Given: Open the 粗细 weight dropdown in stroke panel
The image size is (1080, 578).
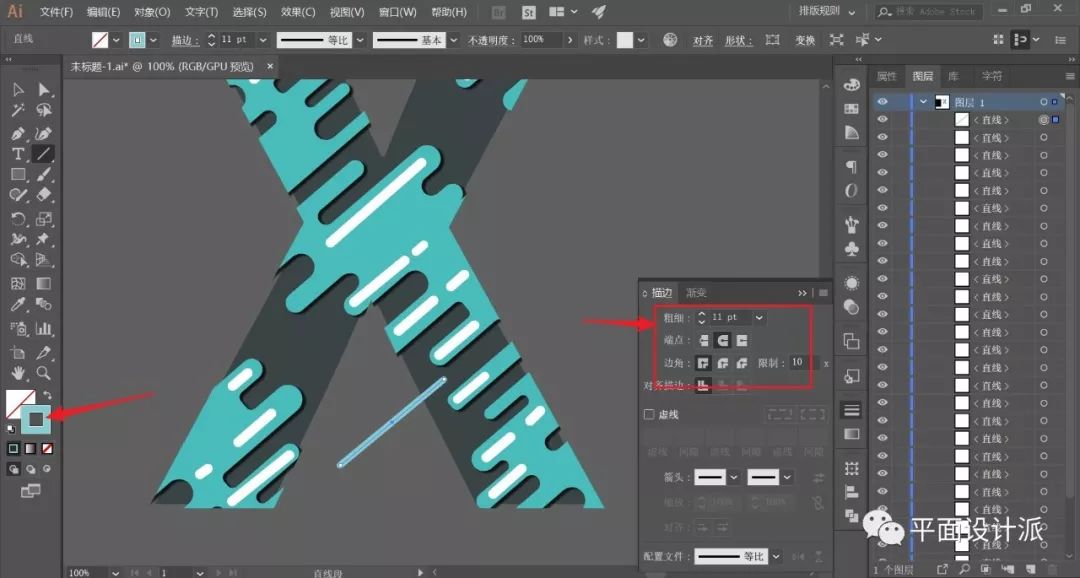Looking at the screenshot, I should 759,317.
